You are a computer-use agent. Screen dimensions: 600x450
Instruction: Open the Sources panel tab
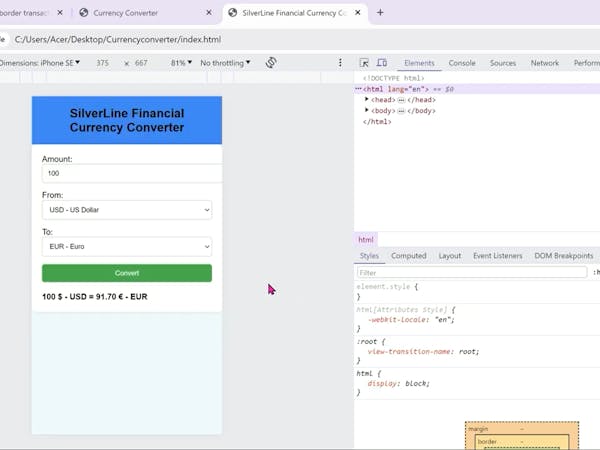503,63
